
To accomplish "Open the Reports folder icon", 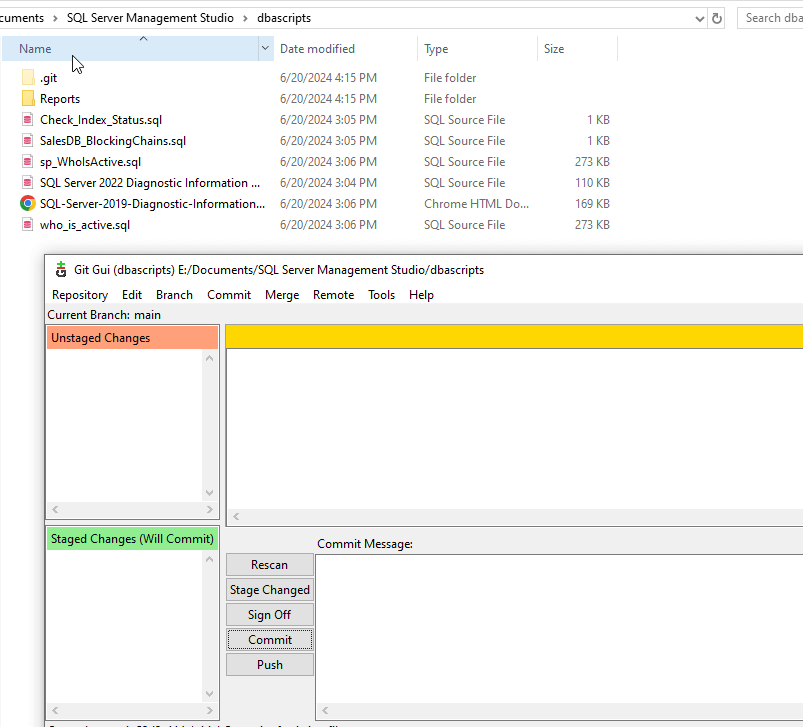I will 28,99.
